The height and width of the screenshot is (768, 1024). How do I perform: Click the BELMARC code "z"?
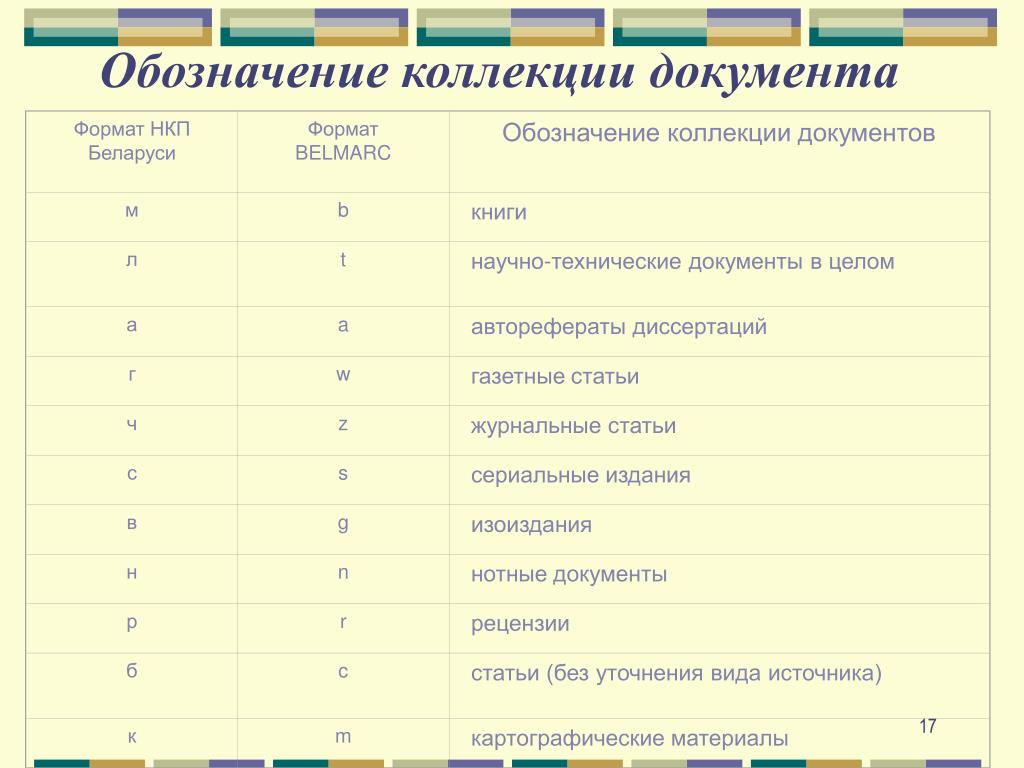coord(343,424)
